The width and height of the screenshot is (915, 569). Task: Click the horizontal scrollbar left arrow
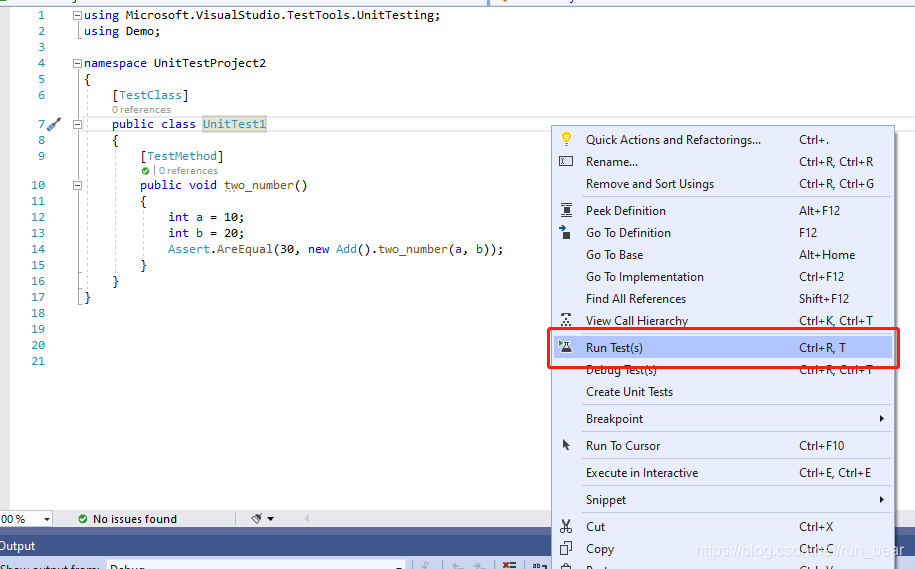click(x=306, y=518)
